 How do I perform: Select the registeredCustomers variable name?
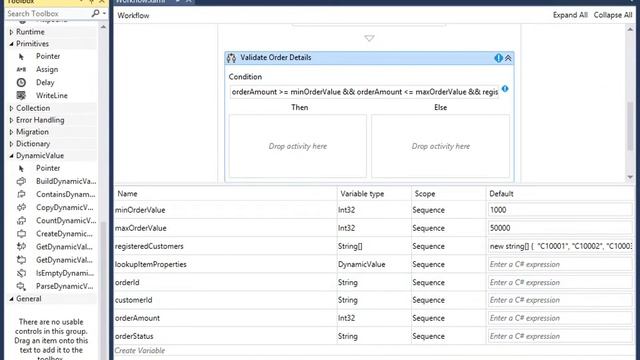[149, 246]
